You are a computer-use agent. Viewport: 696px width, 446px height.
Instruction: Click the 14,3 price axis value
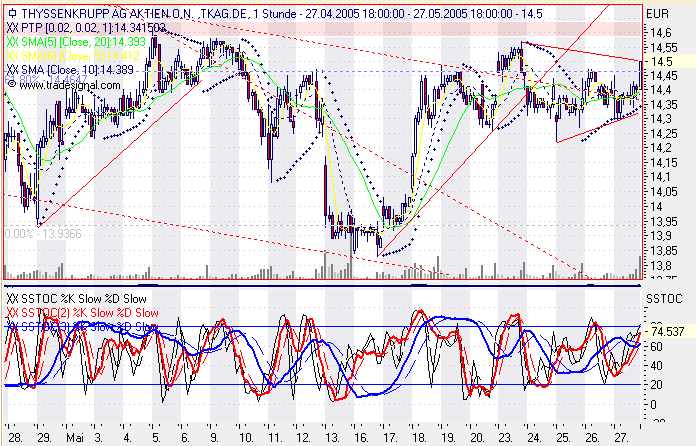pyautogui.click(x=661, y=119)
